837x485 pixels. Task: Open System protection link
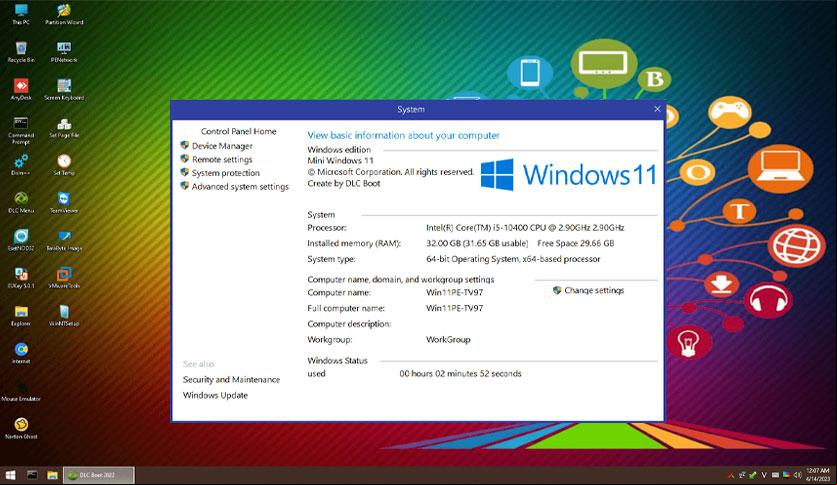(x=226, y=173)
